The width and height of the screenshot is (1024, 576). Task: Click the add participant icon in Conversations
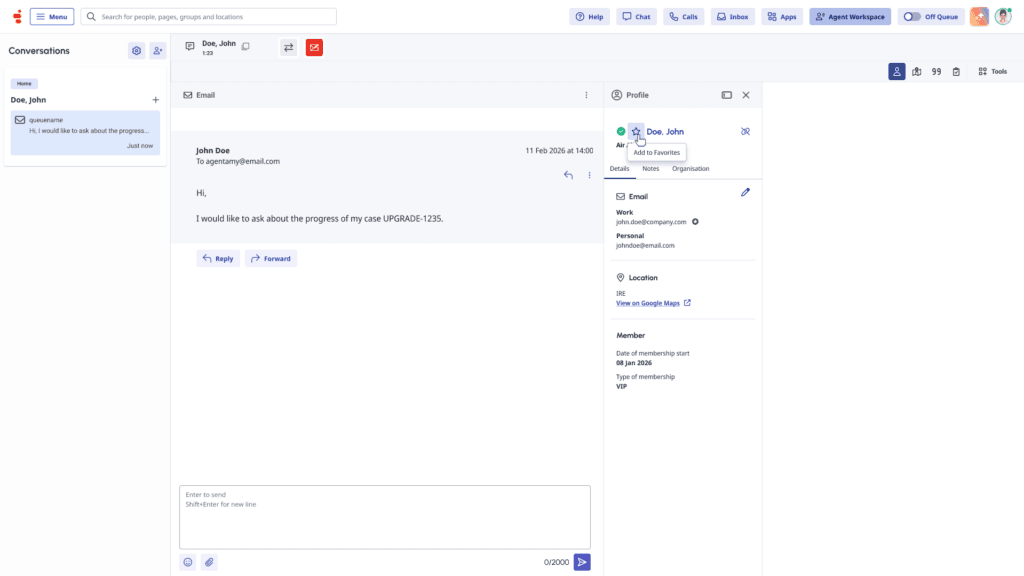pyautogui.click(x=157, y=50)
